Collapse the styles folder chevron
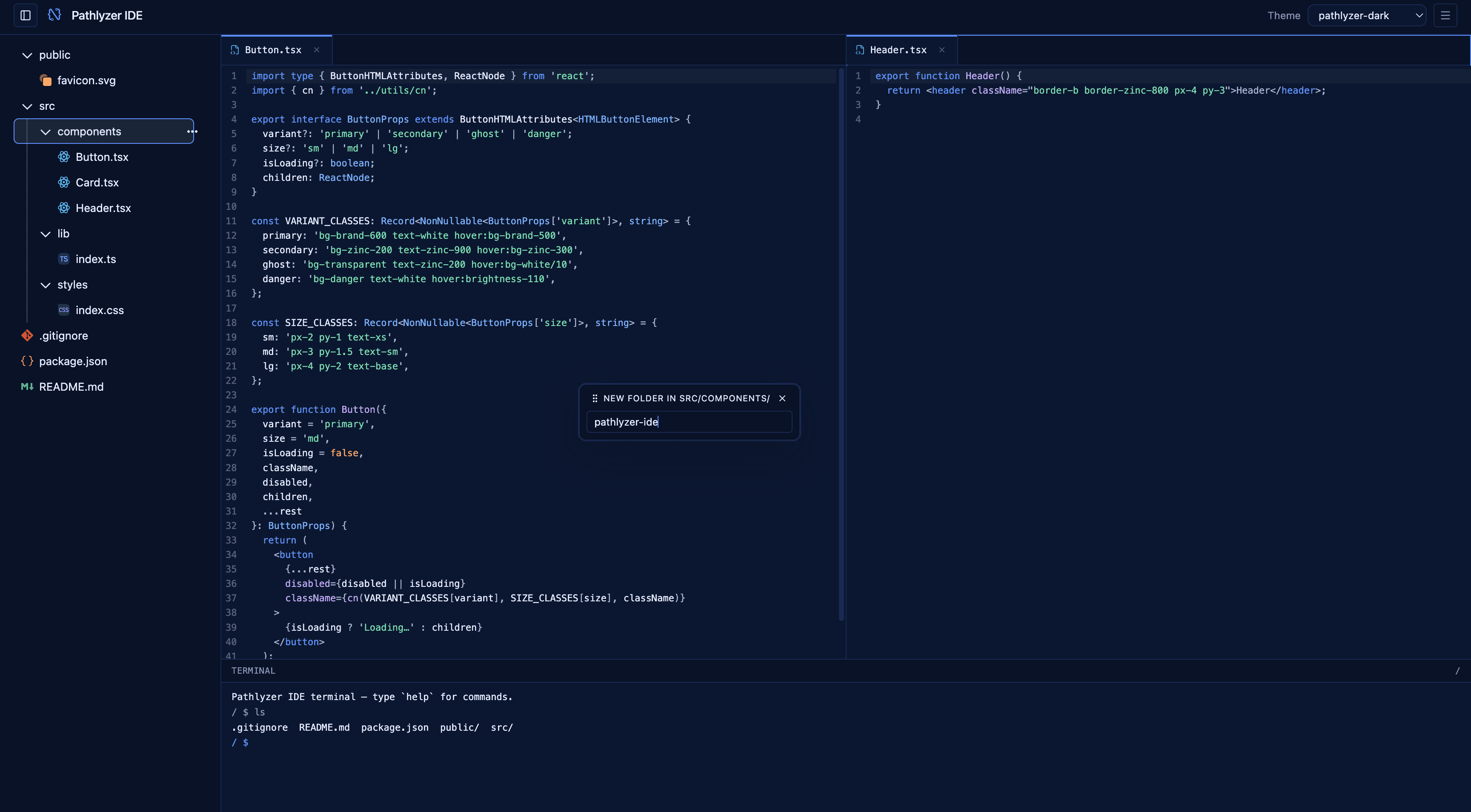The image size is (1471, 812). (45, 285)
